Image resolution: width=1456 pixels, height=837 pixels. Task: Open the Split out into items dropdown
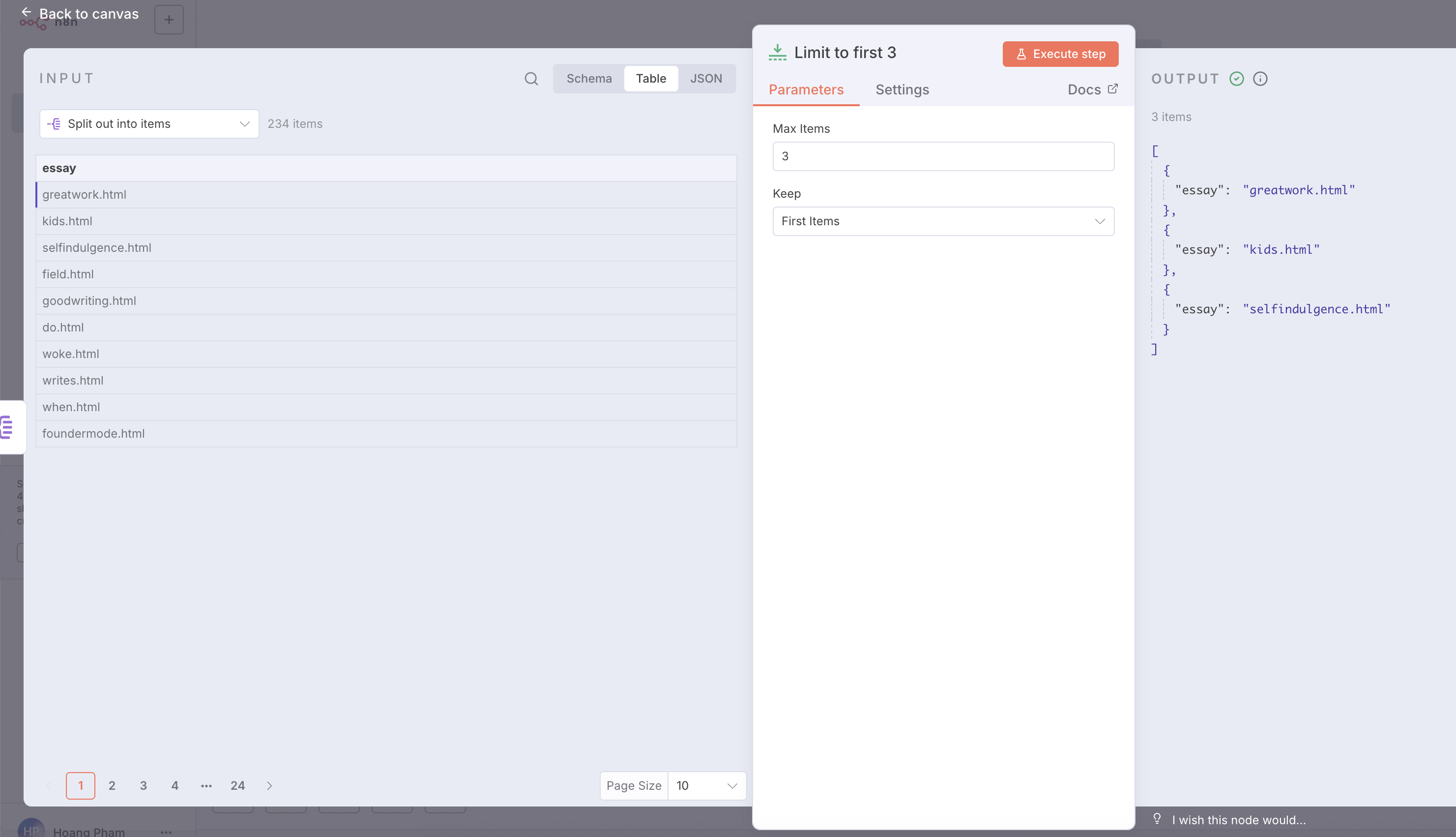tap(149, 124)
